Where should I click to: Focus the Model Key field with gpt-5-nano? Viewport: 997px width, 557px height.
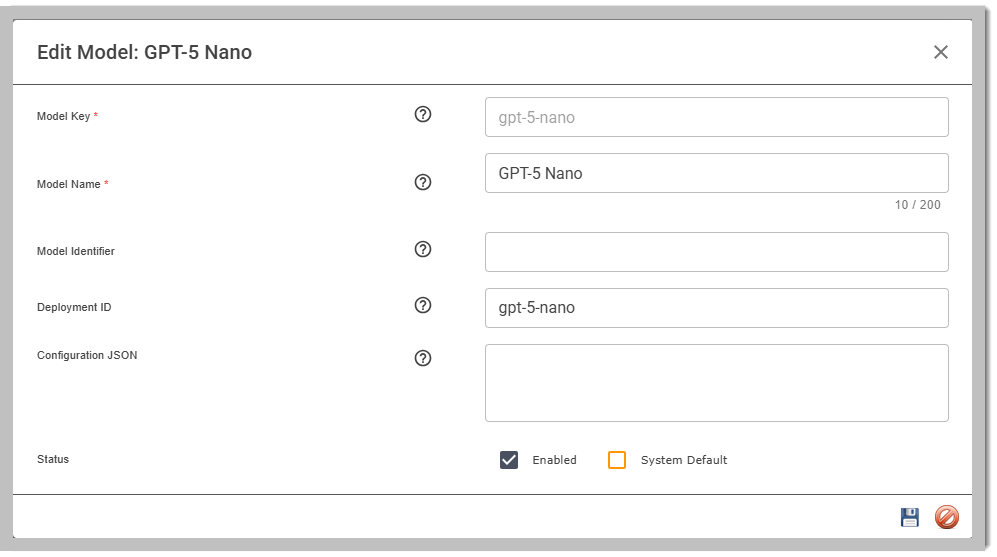[716, 117]
